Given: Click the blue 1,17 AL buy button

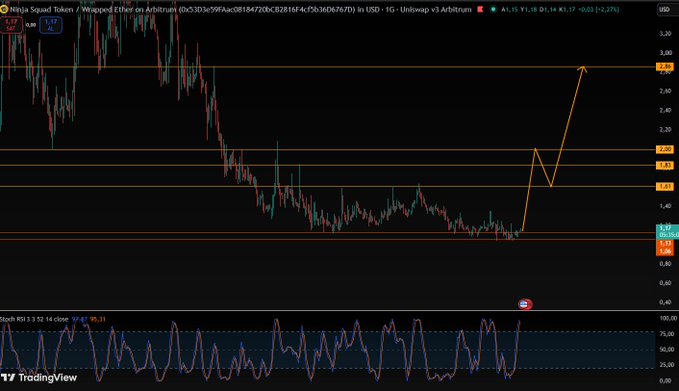Looking at the screenshot, I should pos(51,25).
